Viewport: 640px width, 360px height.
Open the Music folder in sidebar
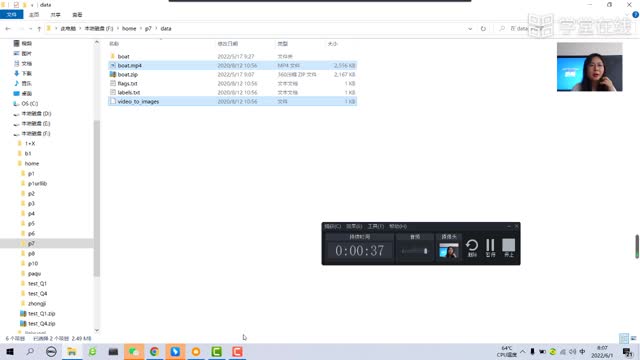(27, 83)
